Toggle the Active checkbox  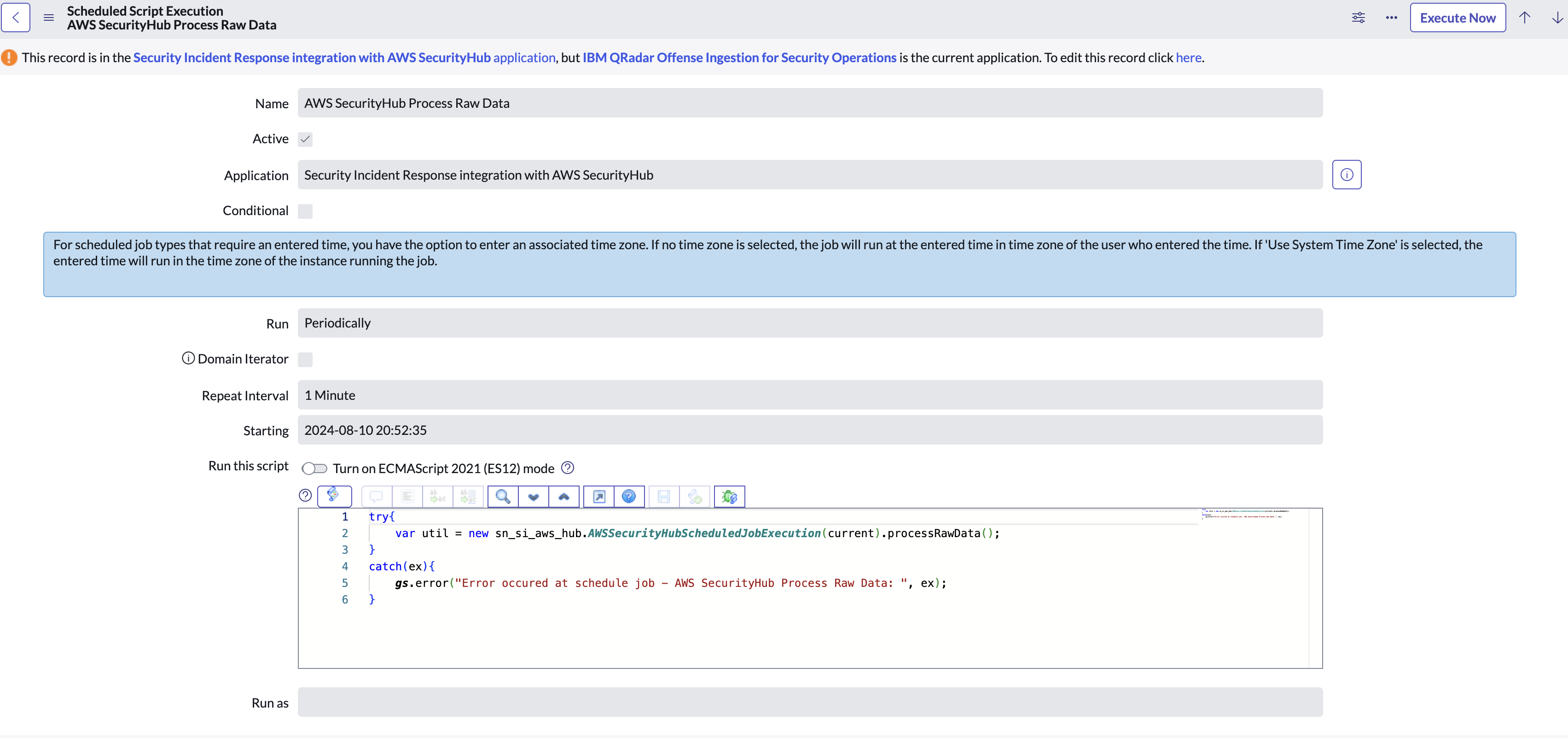pos(305,139)
